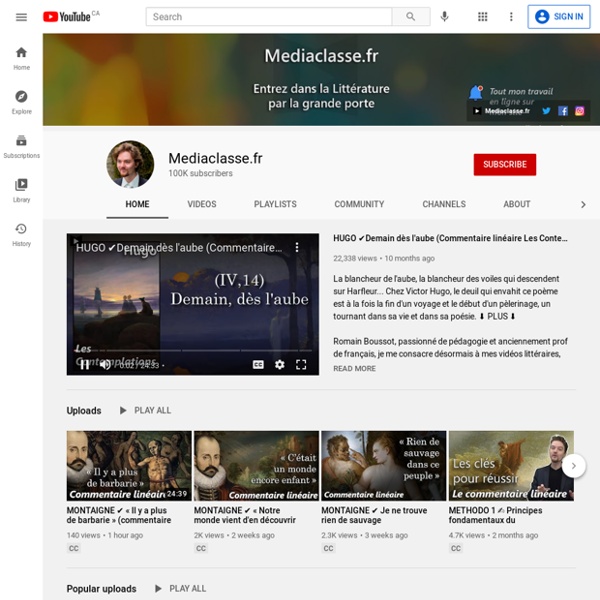Select the channel Home tab
This screenshot has height=600, width=600.
137,204
